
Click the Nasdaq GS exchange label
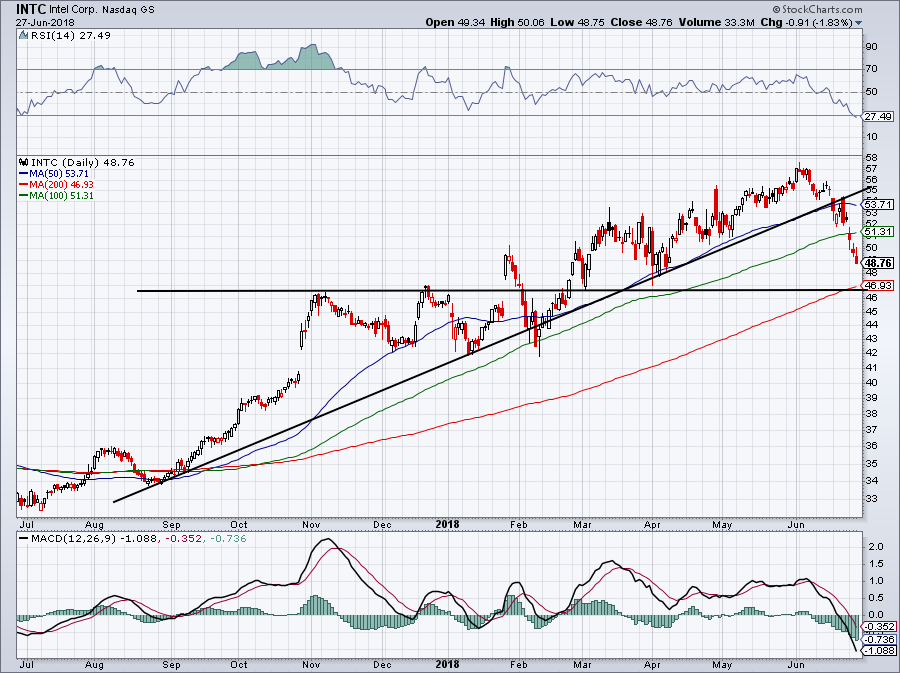click(128, 10)
